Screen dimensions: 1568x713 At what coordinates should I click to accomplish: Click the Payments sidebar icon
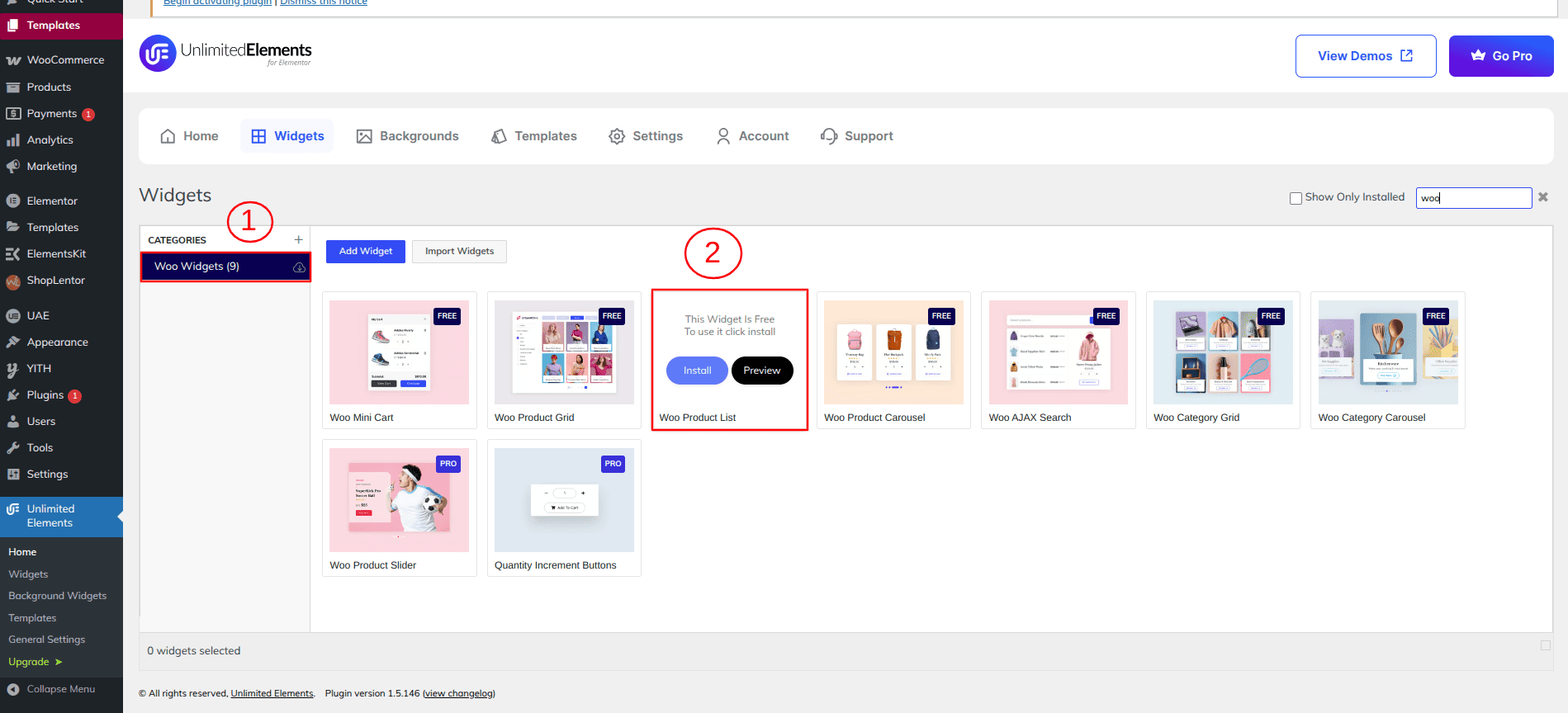(13, 114)
